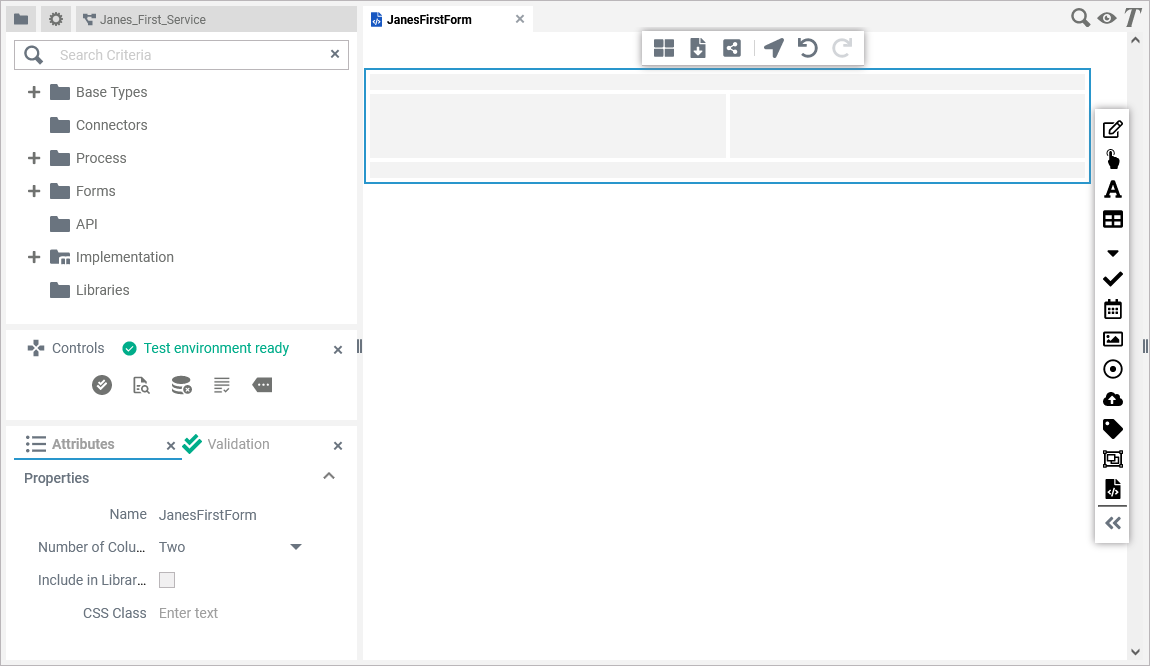Expand the Base Types folder
This screenshot has width=1150, height=666.
33,92
